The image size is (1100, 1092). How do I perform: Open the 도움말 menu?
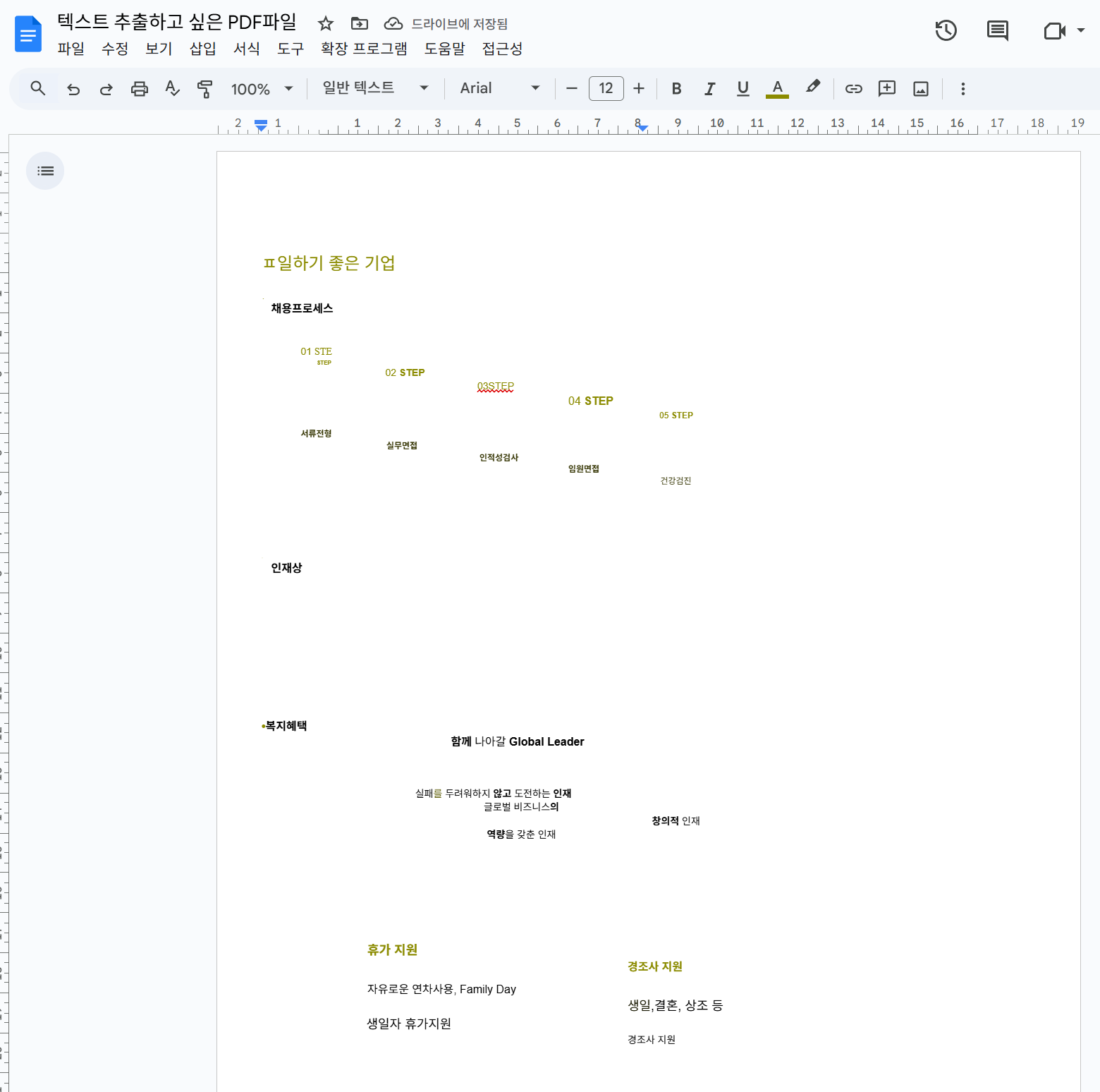point(445,49)
